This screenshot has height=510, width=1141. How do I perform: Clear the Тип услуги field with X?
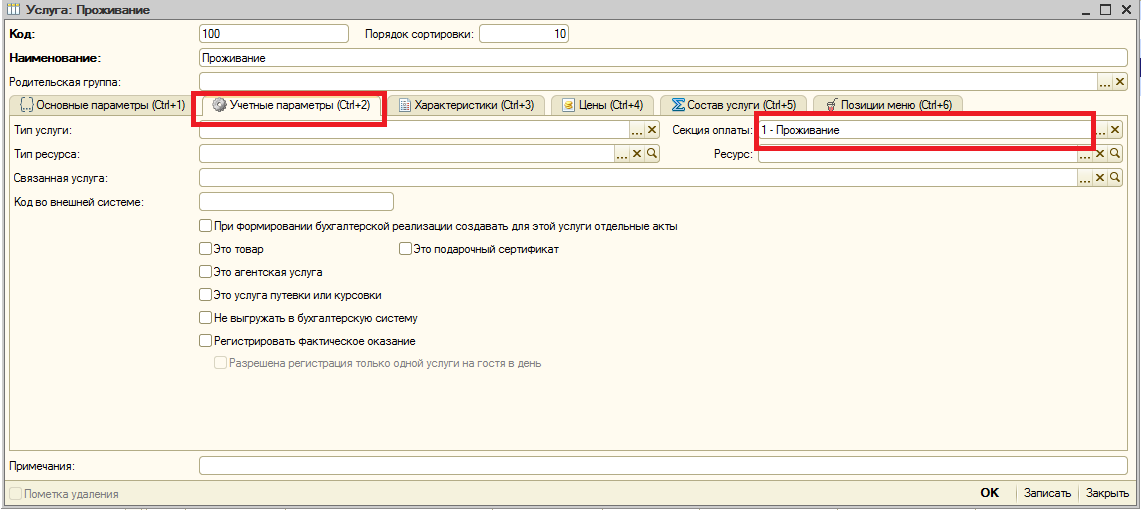[x=651, y=130]
